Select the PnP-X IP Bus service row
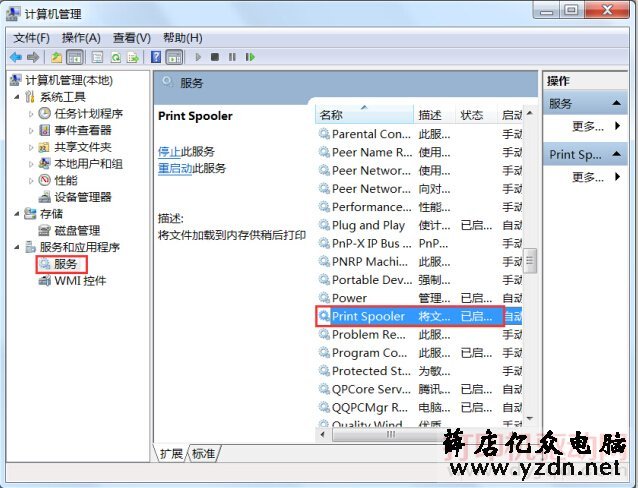Screen dimensions: 638x488 tap(419, 243)
